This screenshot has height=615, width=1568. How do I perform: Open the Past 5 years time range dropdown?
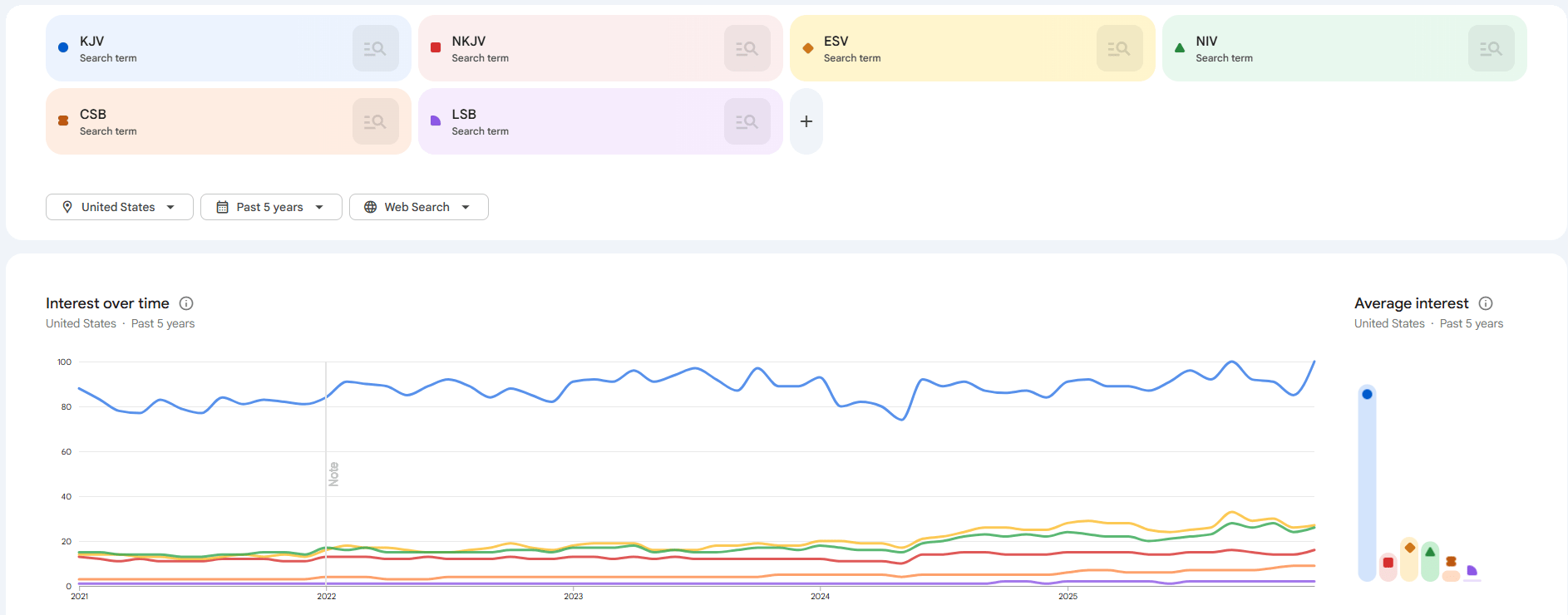pyautogui.click(x=270, y=207)
